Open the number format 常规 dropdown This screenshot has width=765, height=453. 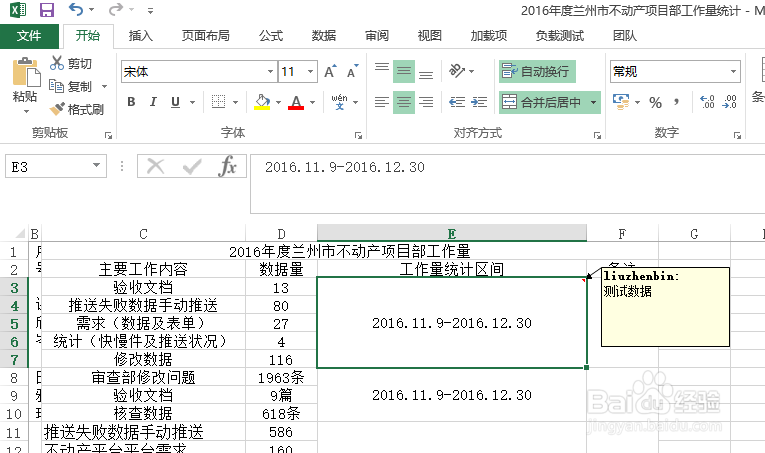pyautogui.click(x=733, y=72)
